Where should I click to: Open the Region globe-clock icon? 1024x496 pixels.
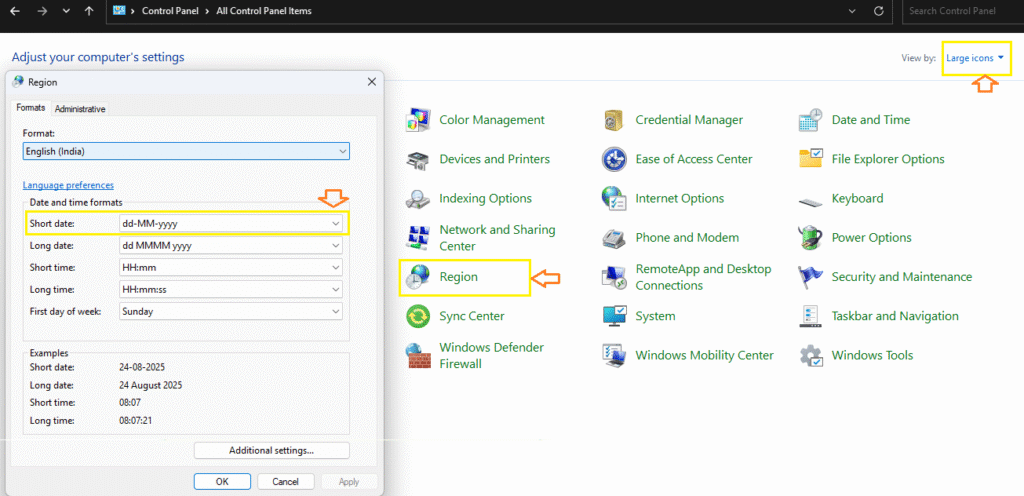tap(417, 277)
